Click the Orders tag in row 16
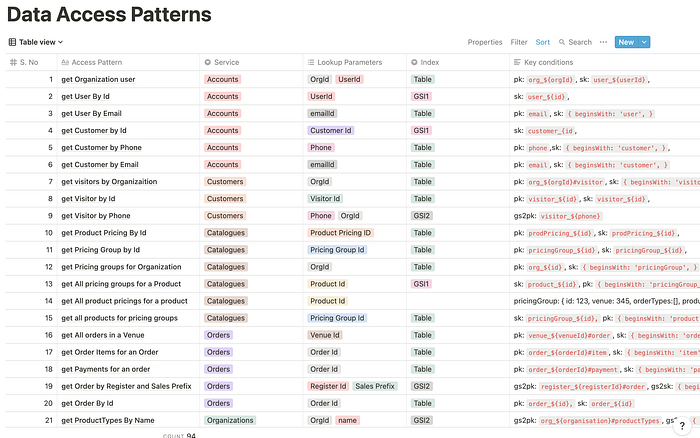Viewport: 700px width, 438px height. (x=218, y=335)
